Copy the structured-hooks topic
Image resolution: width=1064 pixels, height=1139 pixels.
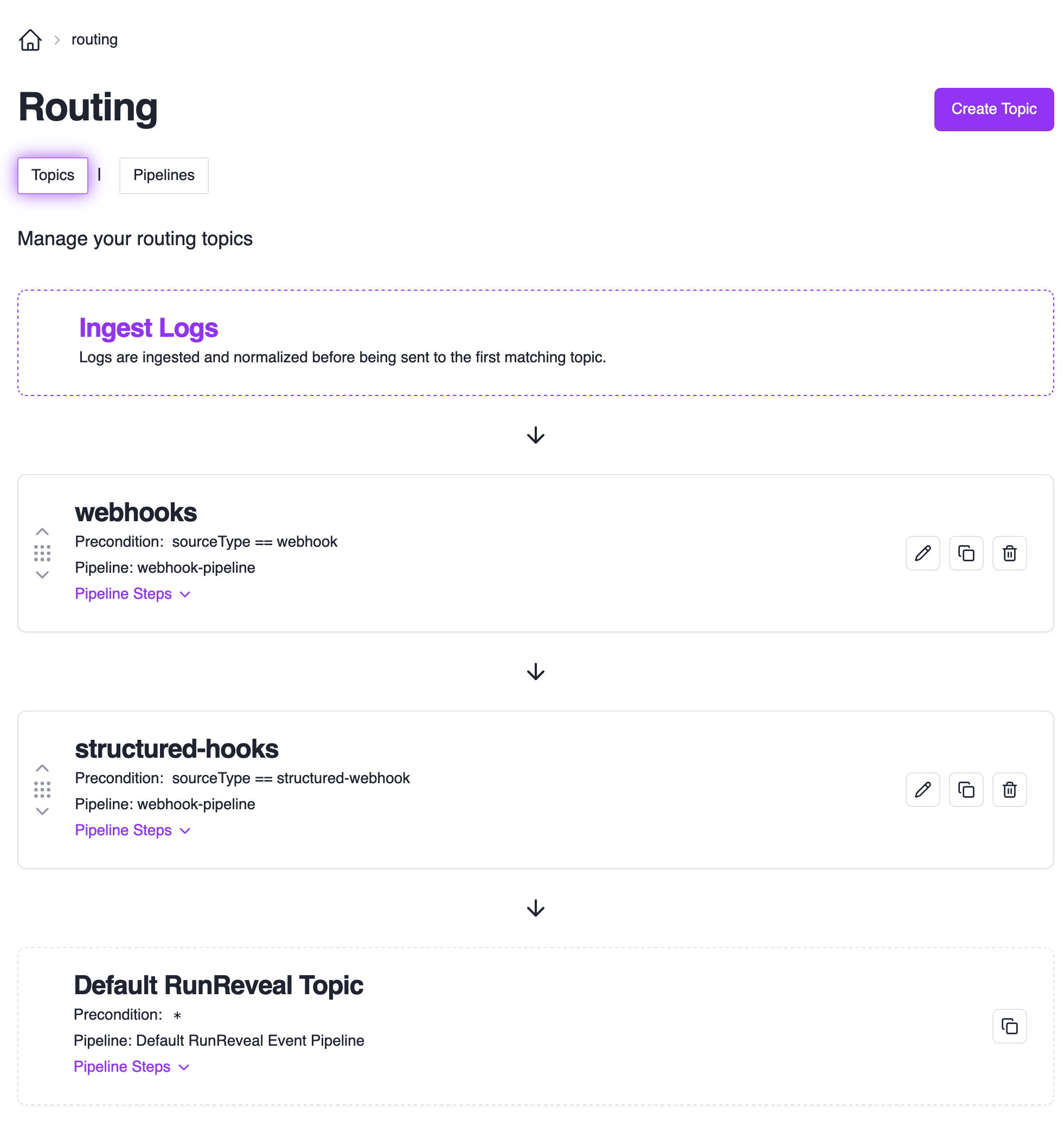965,790
